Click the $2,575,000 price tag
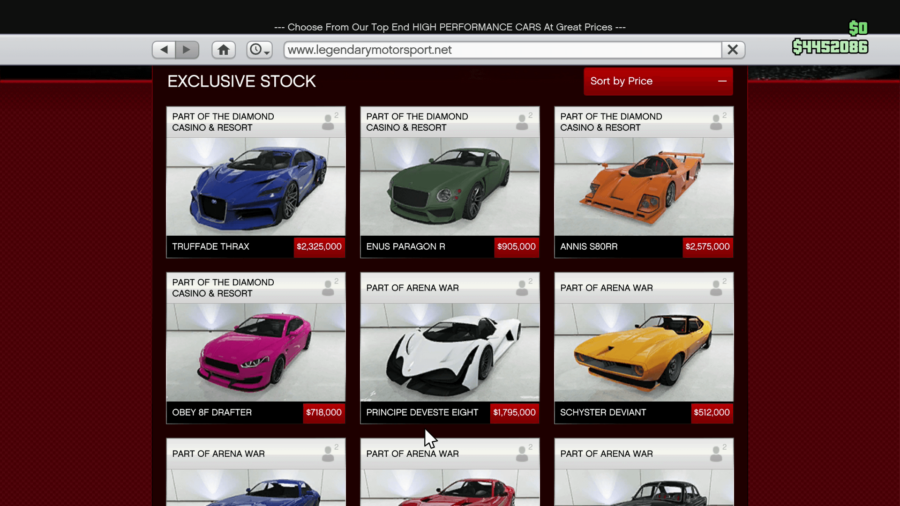 pos(708,247)
